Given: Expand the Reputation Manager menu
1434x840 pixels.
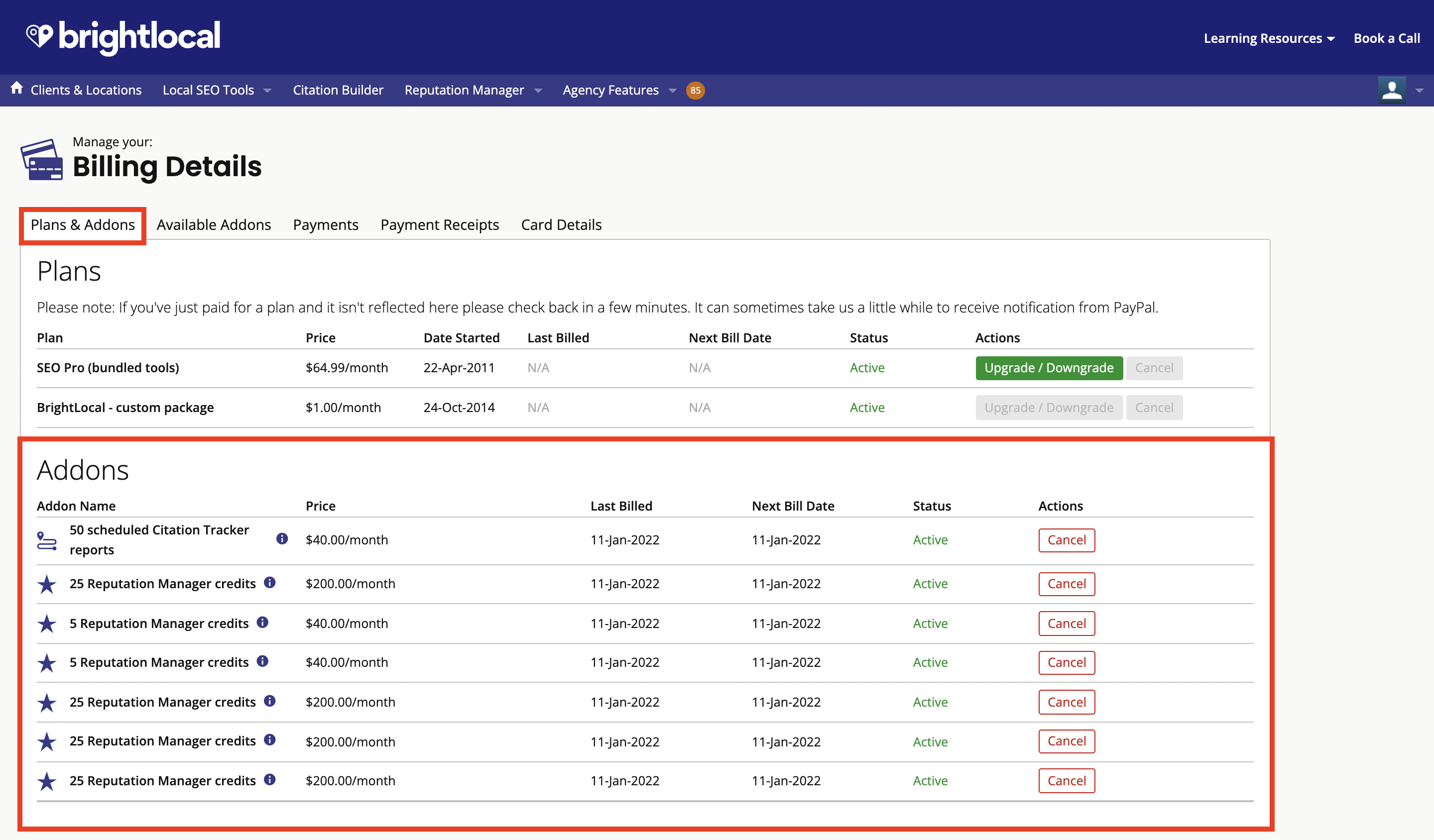Looking at the screenshot, I should coord(474,90).
